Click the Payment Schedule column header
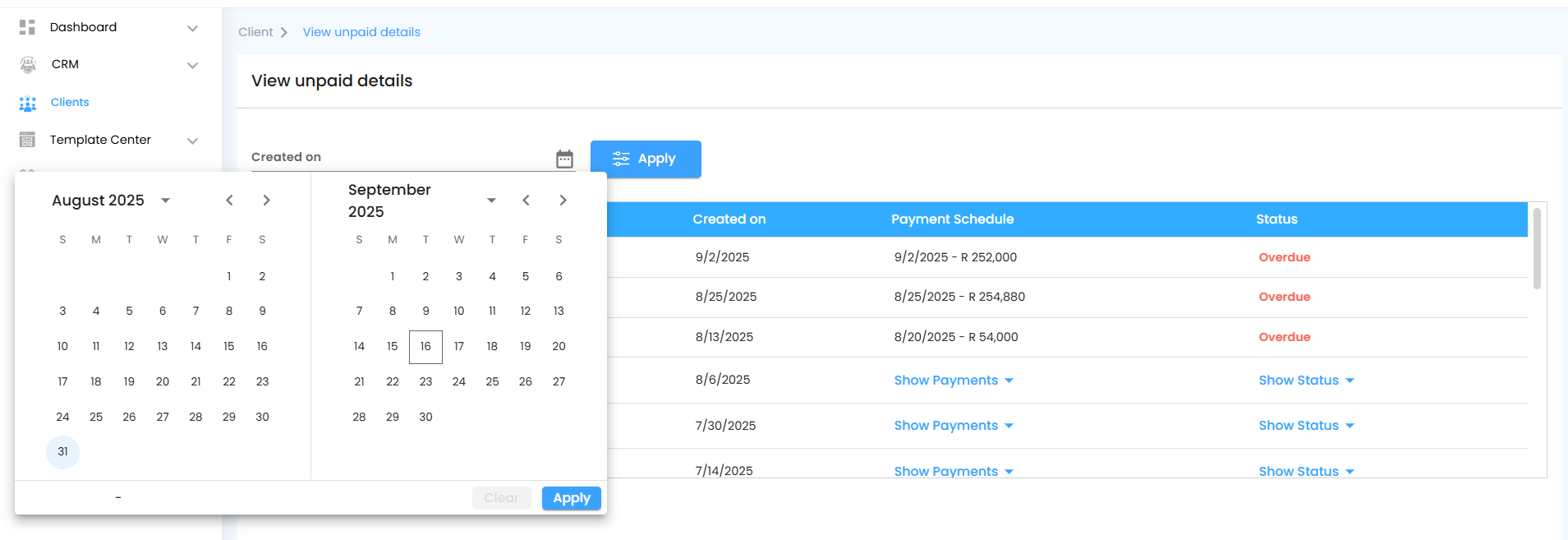This screenshot has height=540, width=1568. click(x=953, y=219)
